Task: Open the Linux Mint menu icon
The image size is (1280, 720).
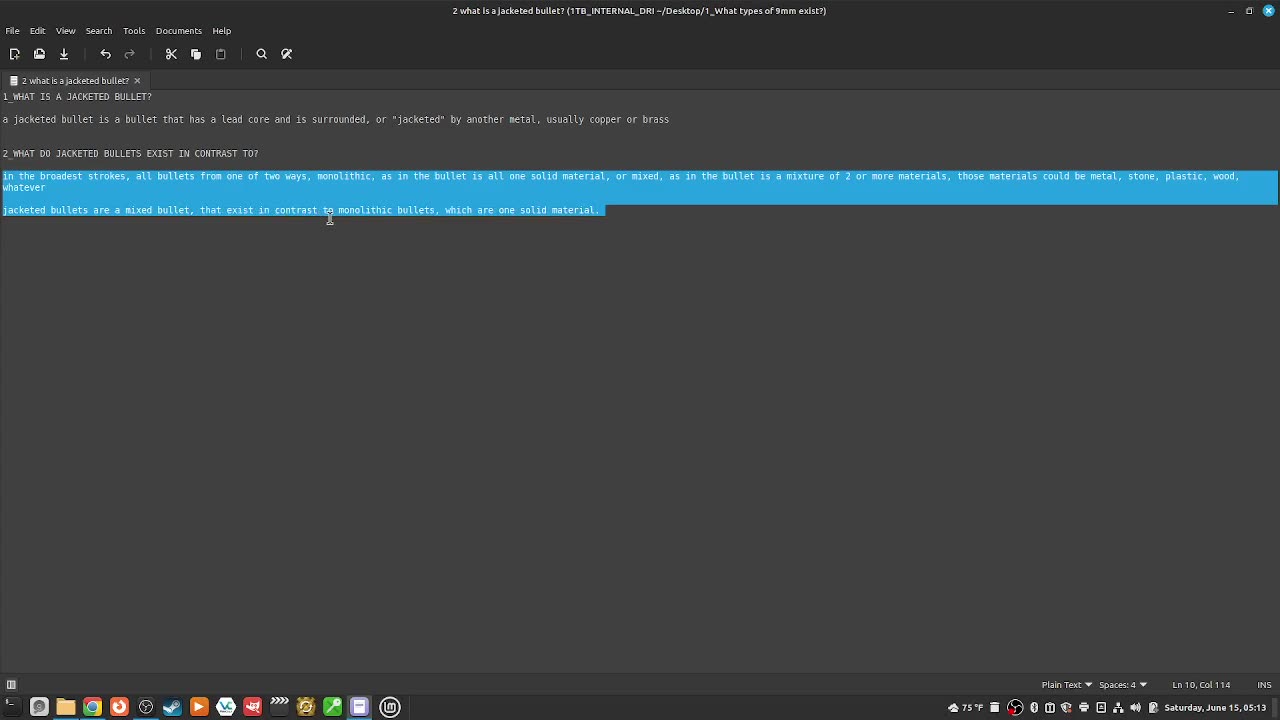Action: click(x=390, y=707)
